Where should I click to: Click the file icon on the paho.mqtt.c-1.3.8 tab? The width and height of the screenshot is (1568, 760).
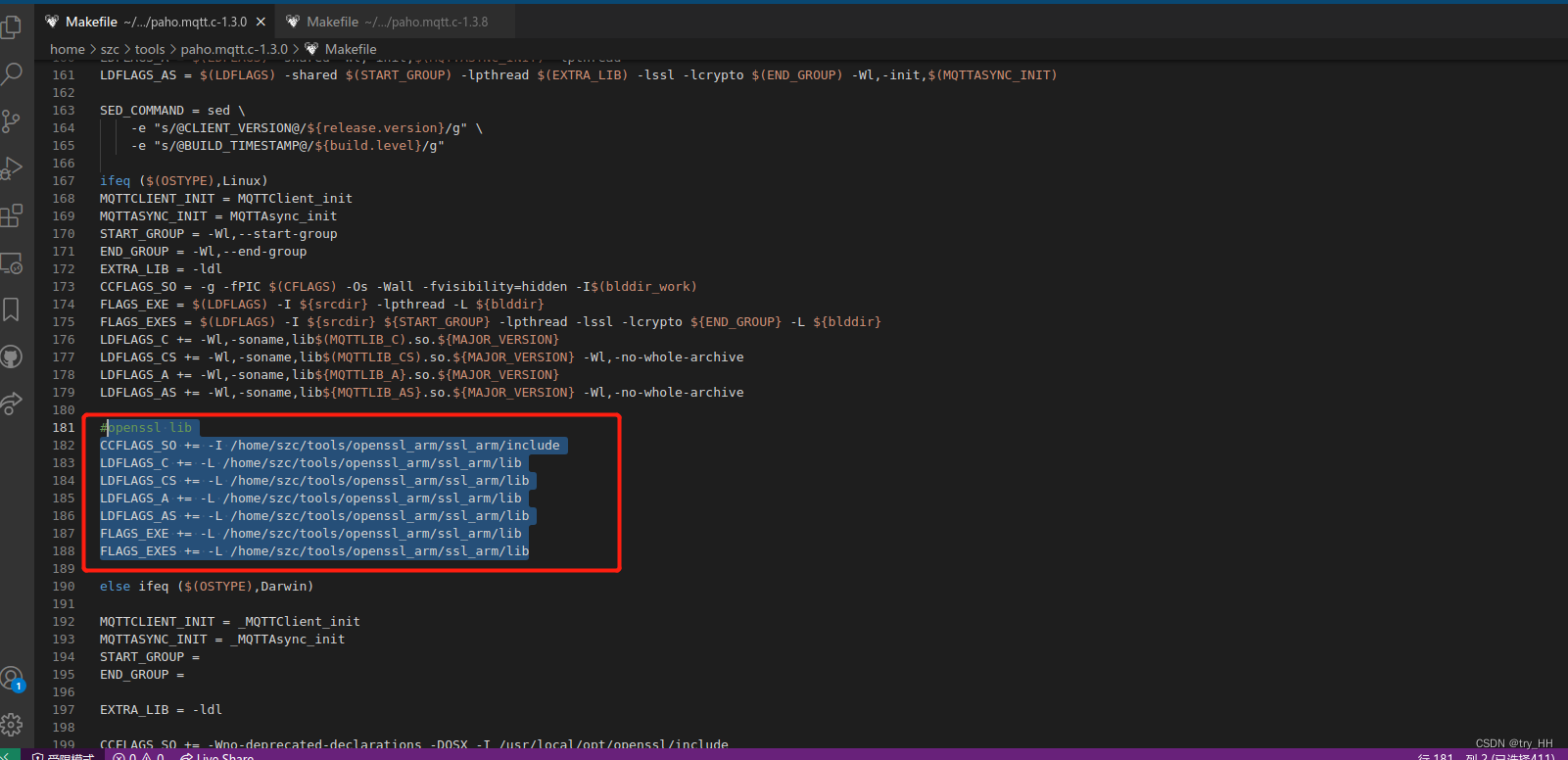293,22
